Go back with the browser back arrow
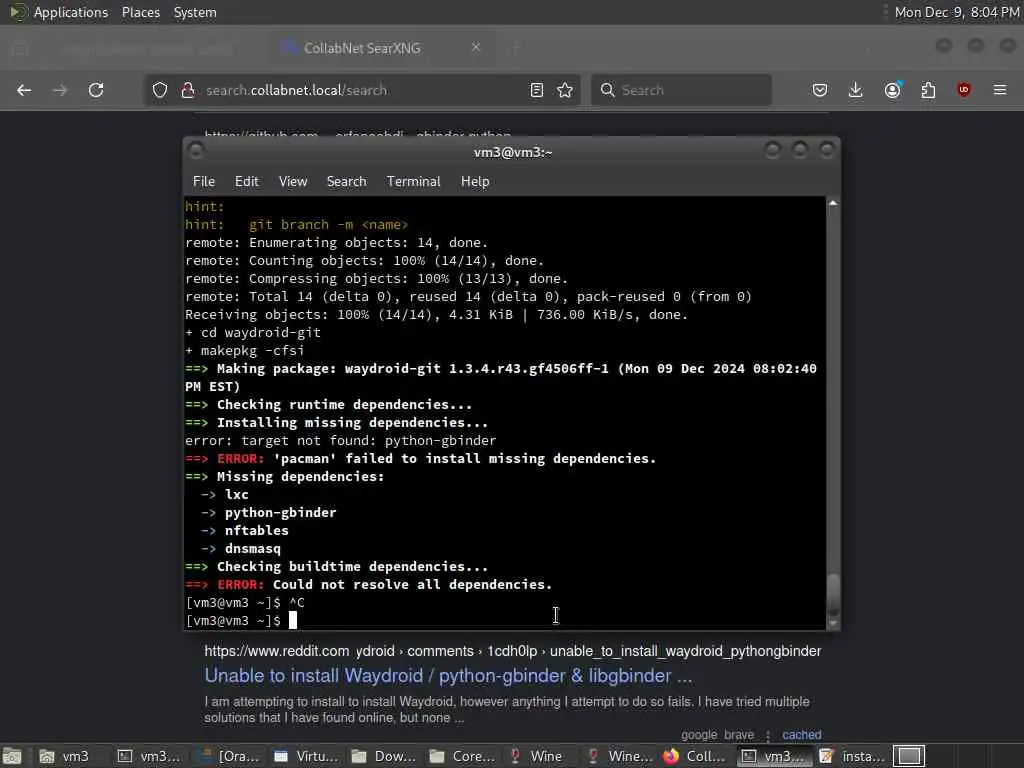Viewport: 1024px width, 768px height. (24, 90)
